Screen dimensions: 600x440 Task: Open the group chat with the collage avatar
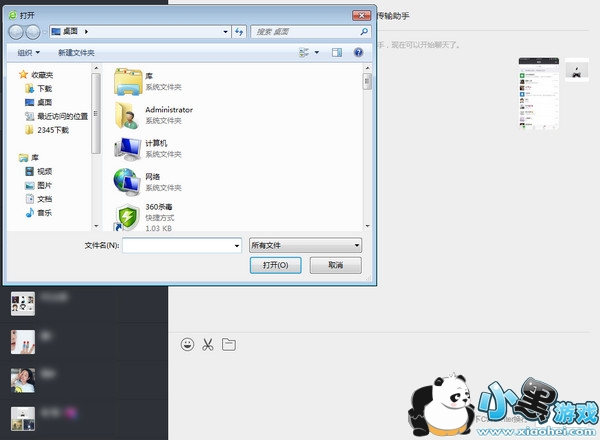coord(23,419)
